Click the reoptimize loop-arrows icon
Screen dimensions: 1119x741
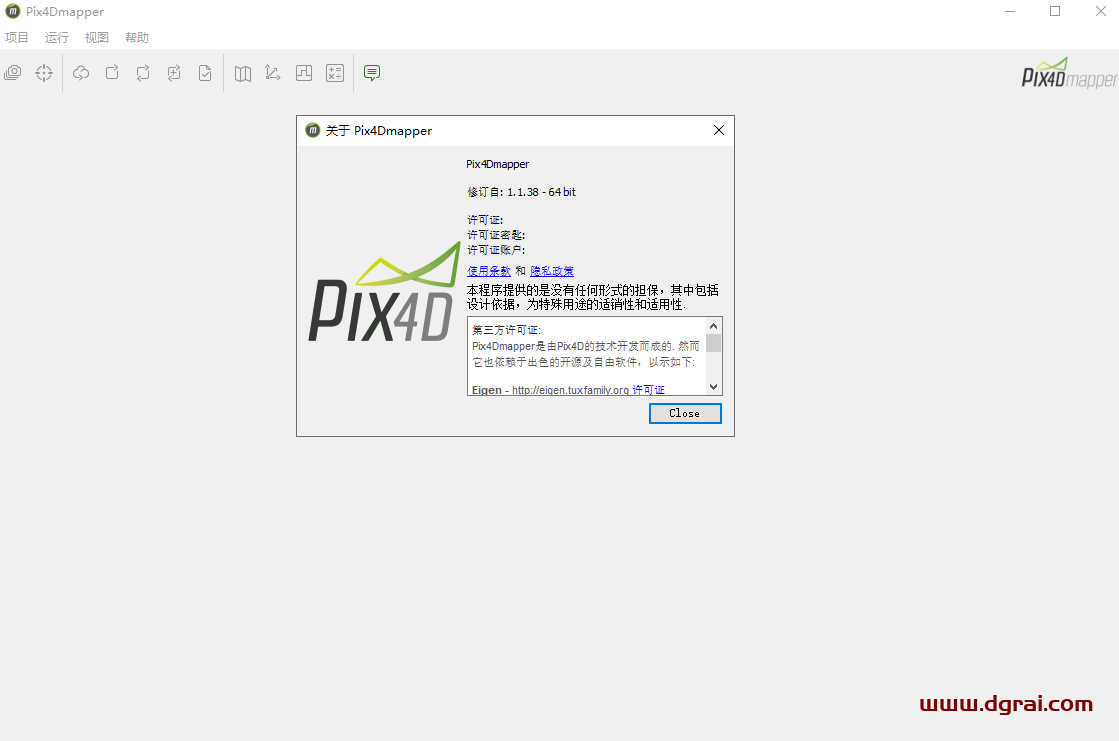143,73
